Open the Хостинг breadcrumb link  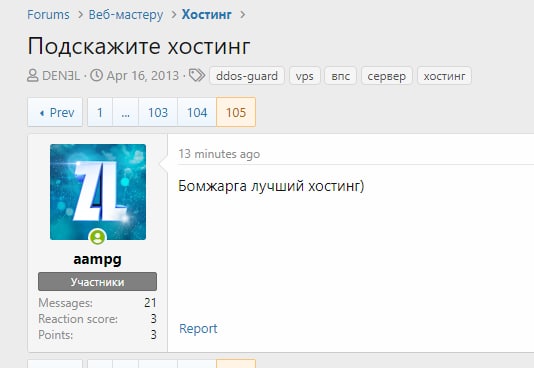(x=206, y=15)
